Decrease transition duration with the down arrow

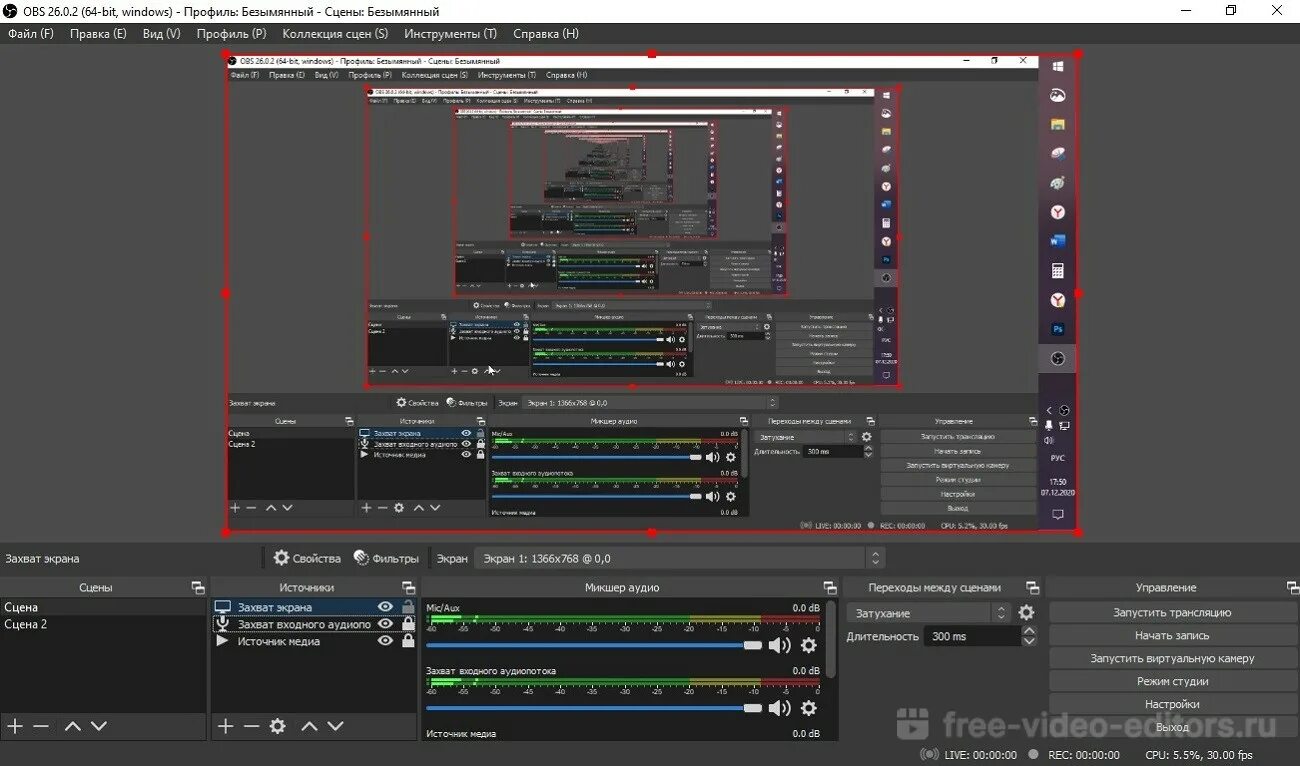[x=1029, y=641]
